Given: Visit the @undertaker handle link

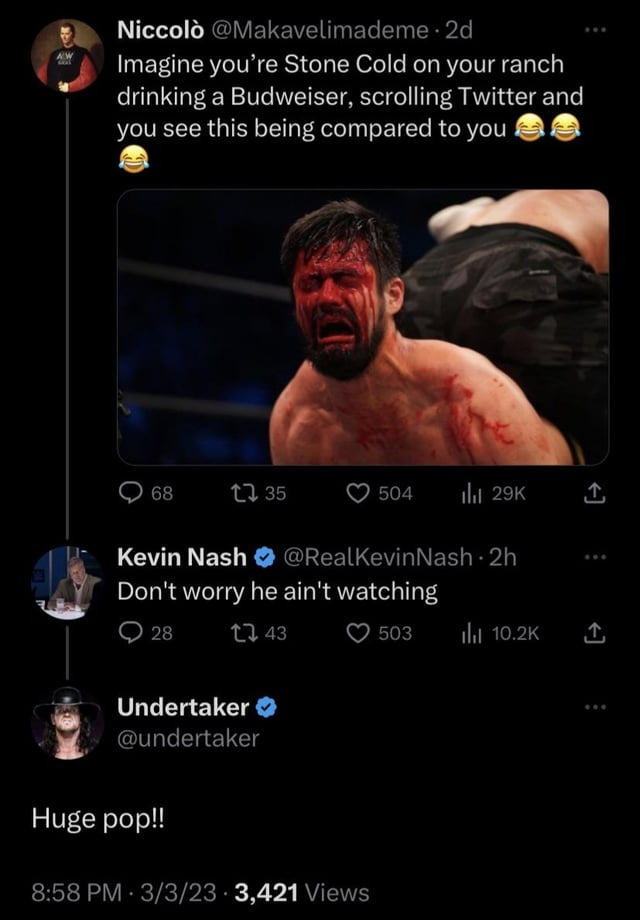Looking at the screenshot, I should [188, 738].
